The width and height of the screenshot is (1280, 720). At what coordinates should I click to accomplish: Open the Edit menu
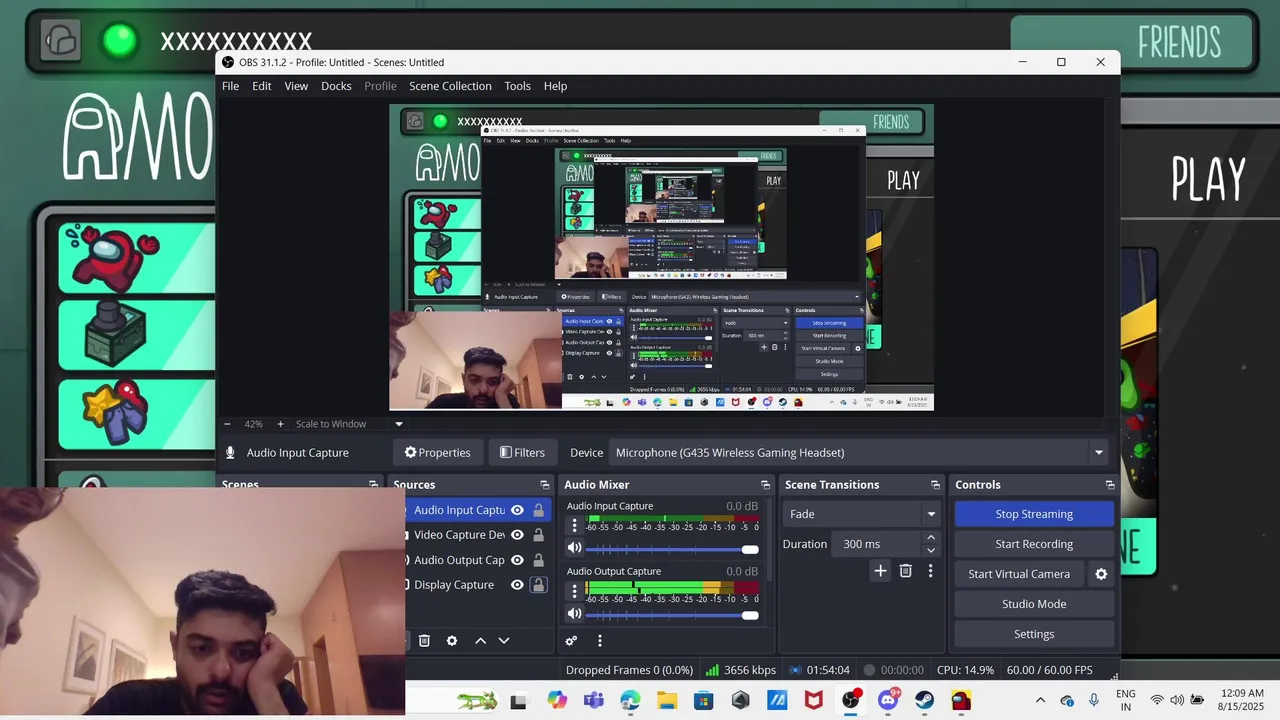pyautogui.click(x=261, y=86)
